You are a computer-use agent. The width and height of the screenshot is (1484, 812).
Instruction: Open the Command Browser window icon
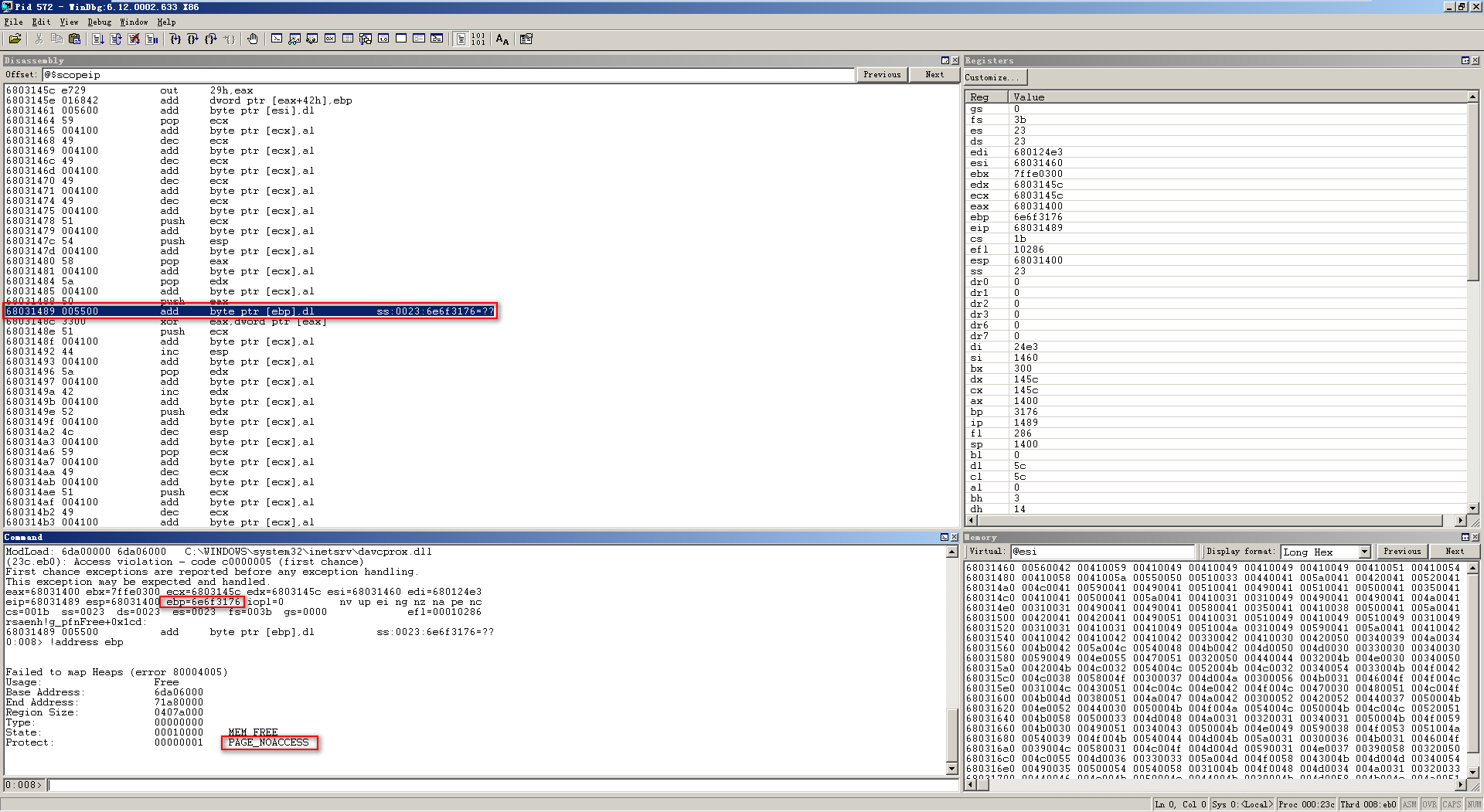click(437, 39)
